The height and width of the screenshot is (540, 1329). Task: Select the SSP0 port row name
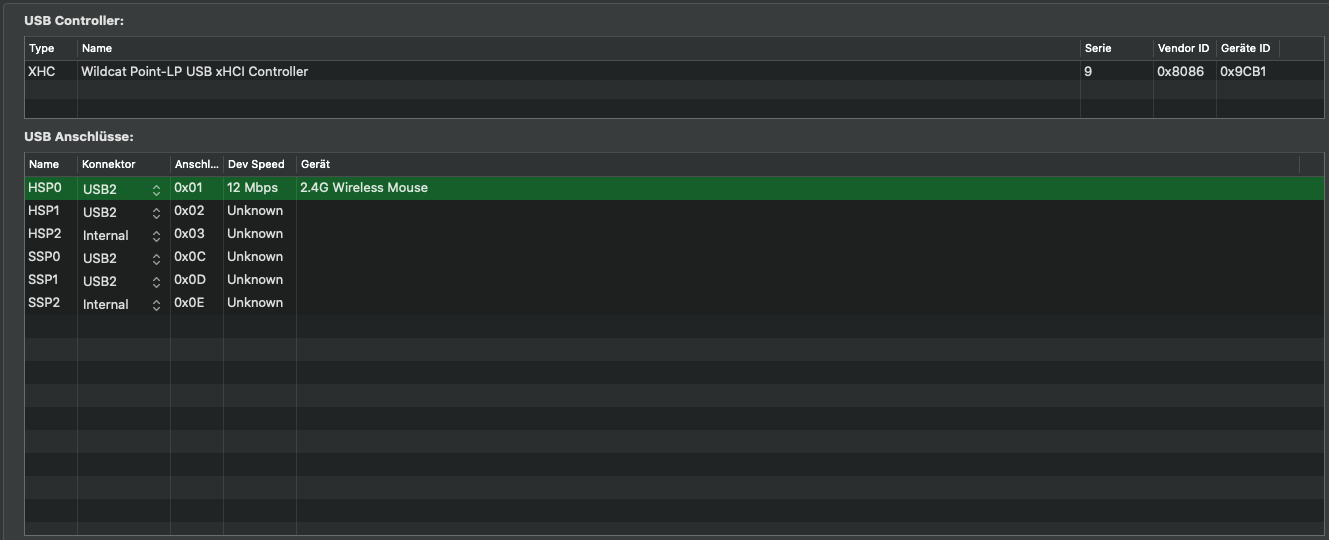coord(45,257)
